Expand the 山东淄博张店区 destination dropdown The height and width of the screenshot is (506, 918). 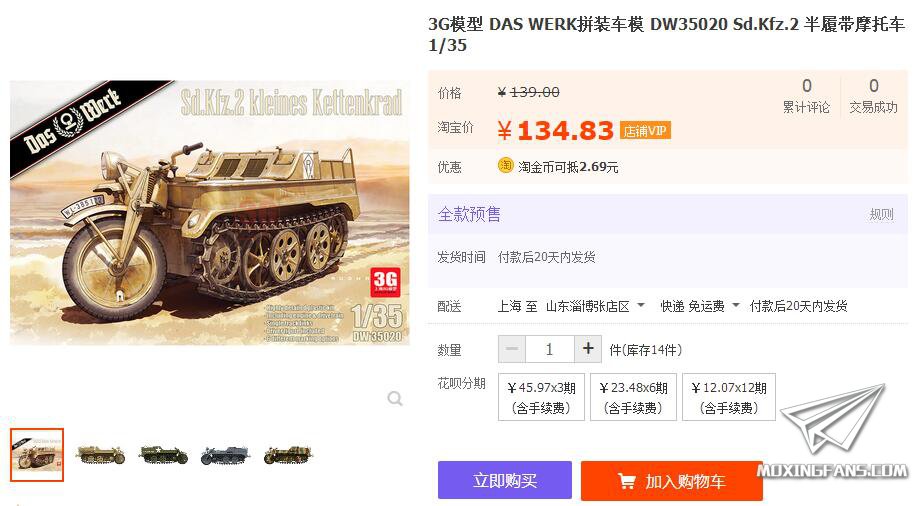(595, 306)
